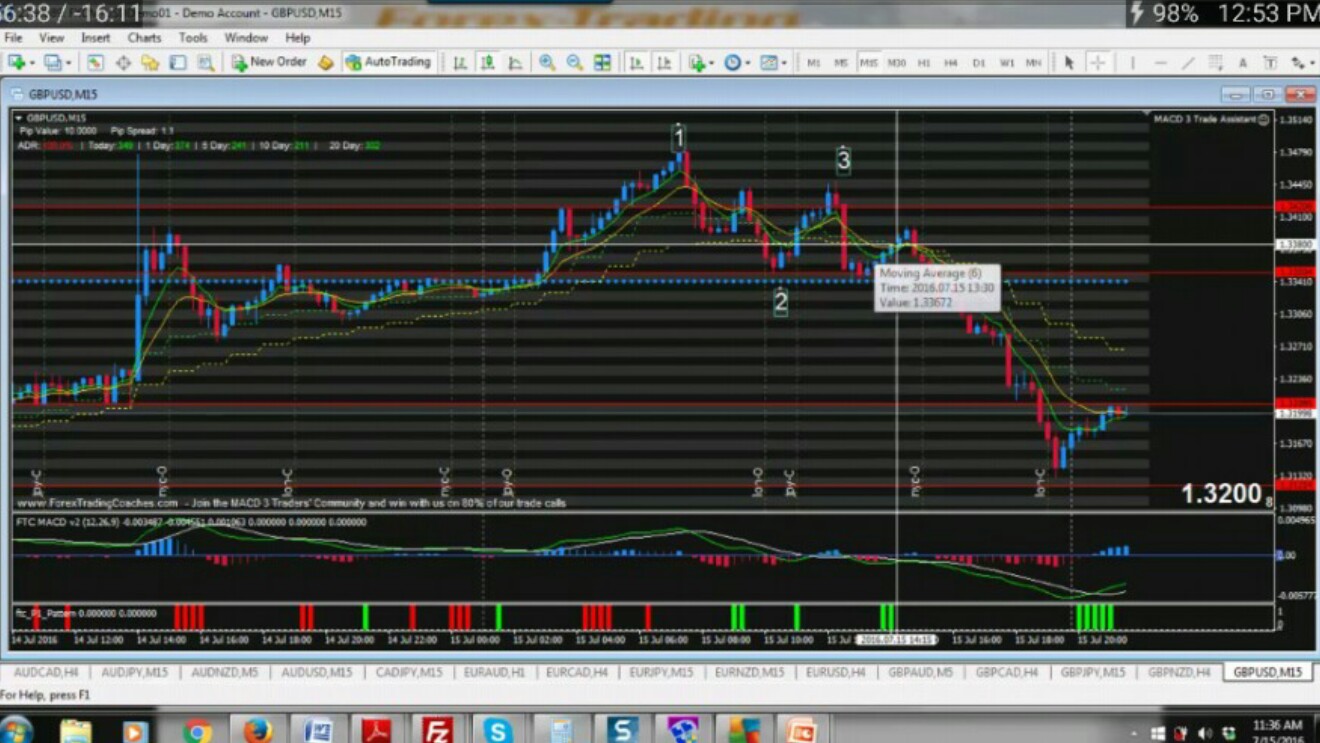Open the Help menu
Viewport: 1320px width, 743px height.
[x=298, y=38]
